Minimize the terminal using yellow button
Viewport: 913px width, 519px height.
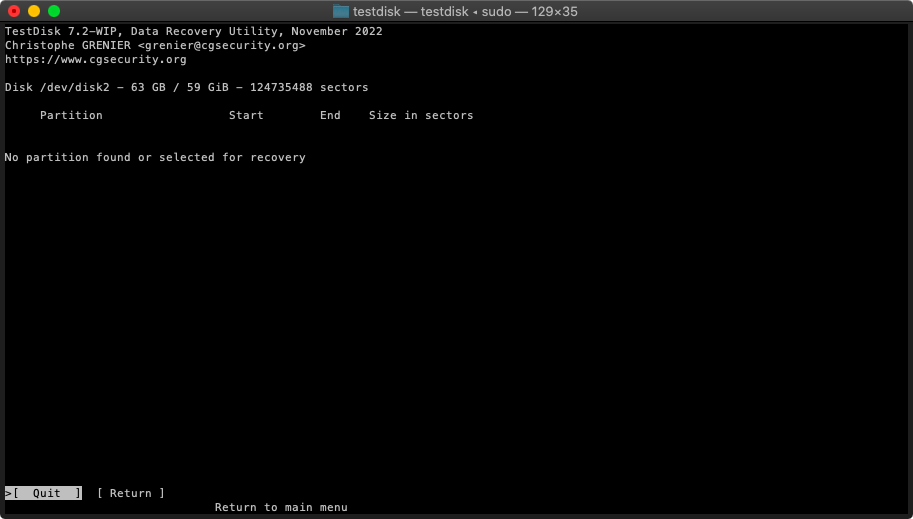[x=34, y=11]
